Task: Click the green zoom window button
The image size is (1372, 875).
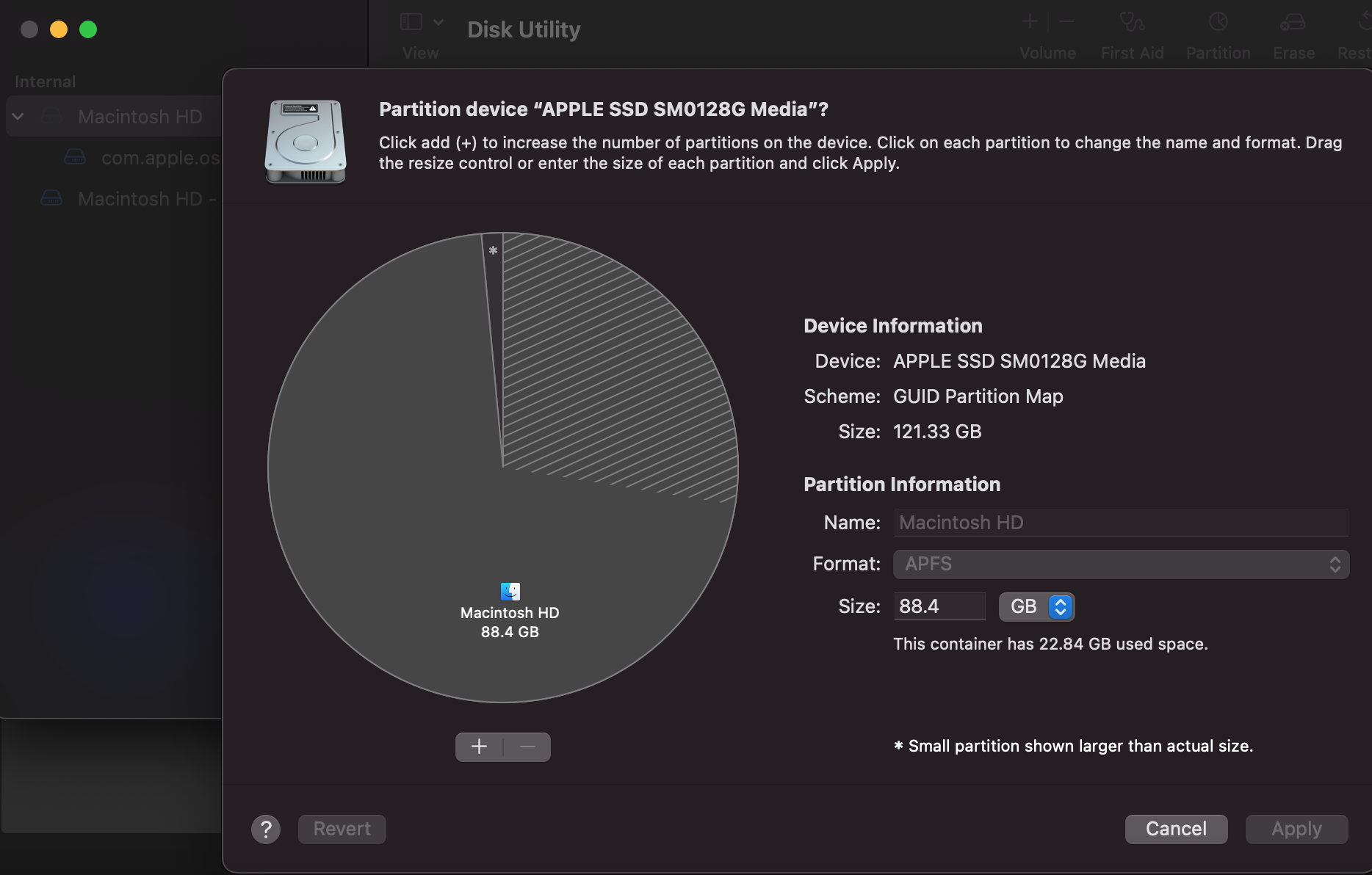Action: [88, 29]
